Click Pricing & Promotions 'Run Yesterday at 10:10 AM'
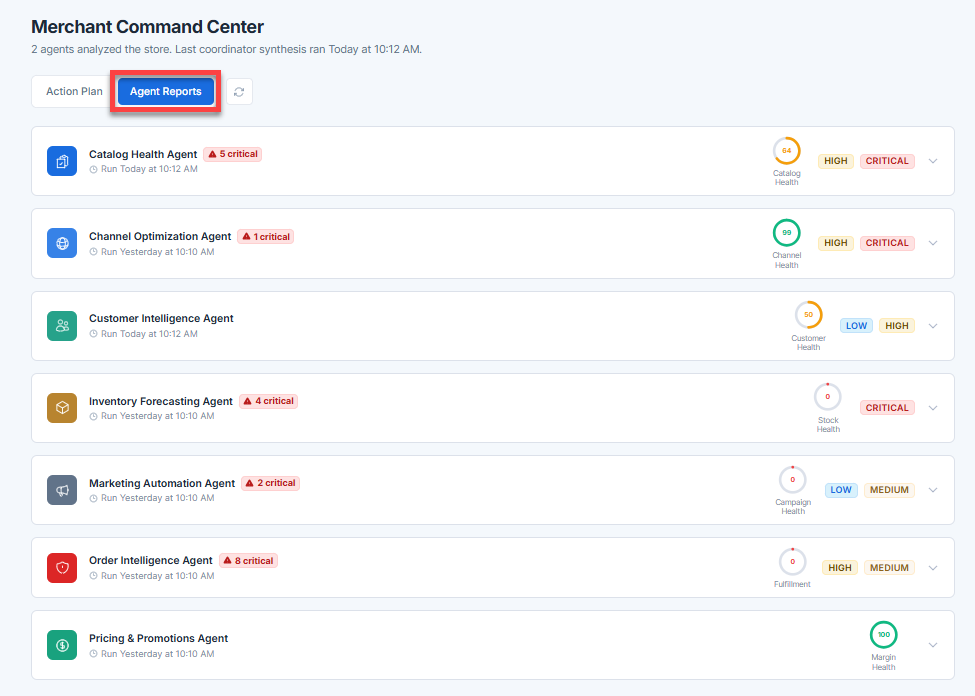 157,654
